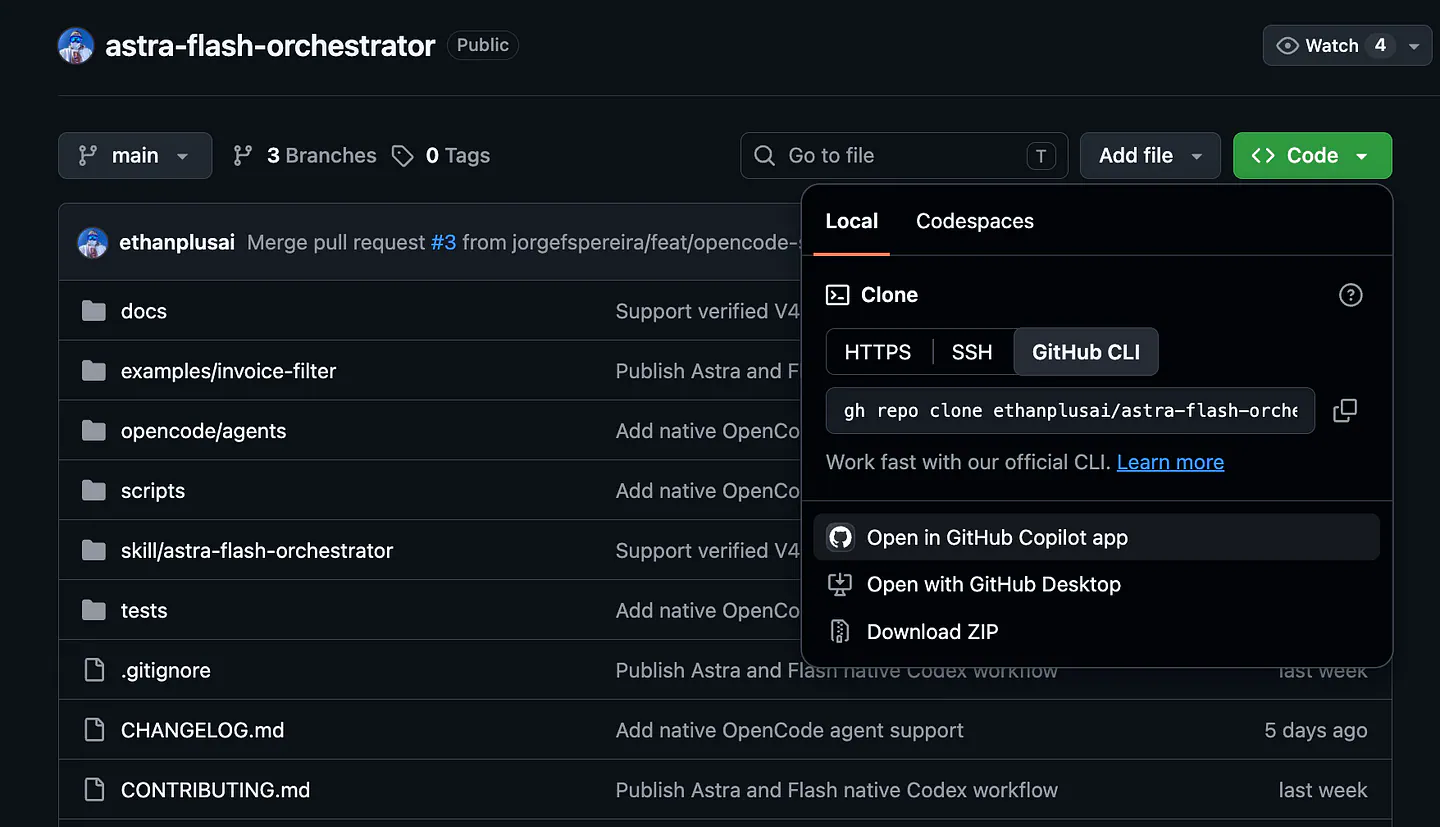Click the GitHub Copilot app logo icon

[841, 537]
